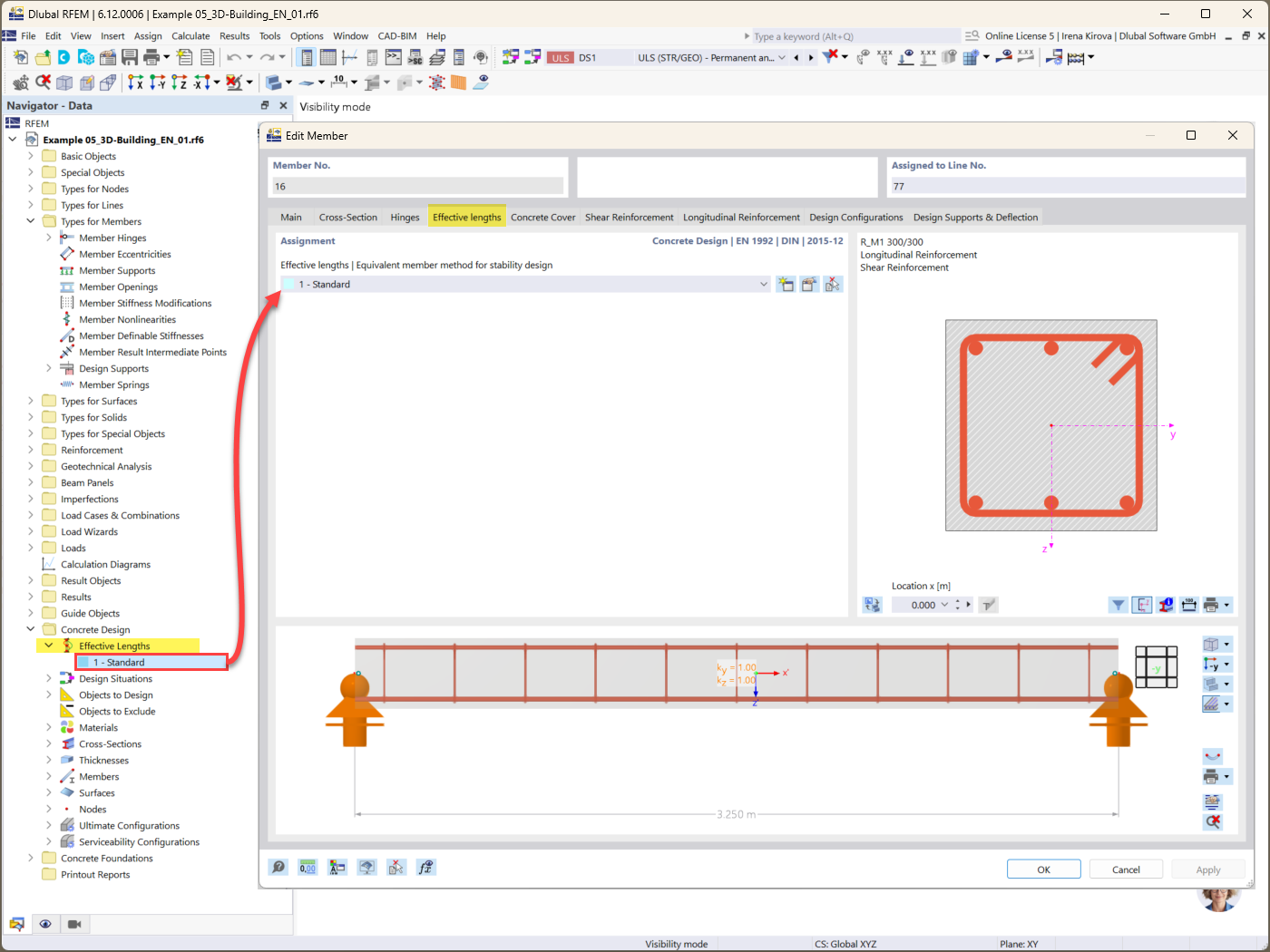Open the Concrete Cover tab
Image resolution: width=1270 pixels, height=952 pixels.
coord(542,217)
